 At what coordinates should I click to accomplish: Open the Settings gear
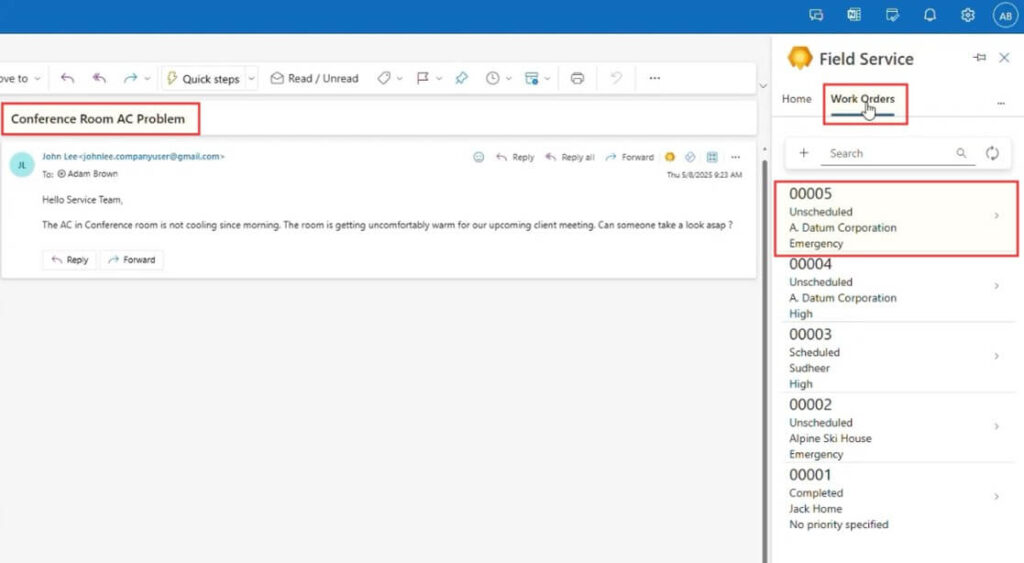(x=968, y=15)
